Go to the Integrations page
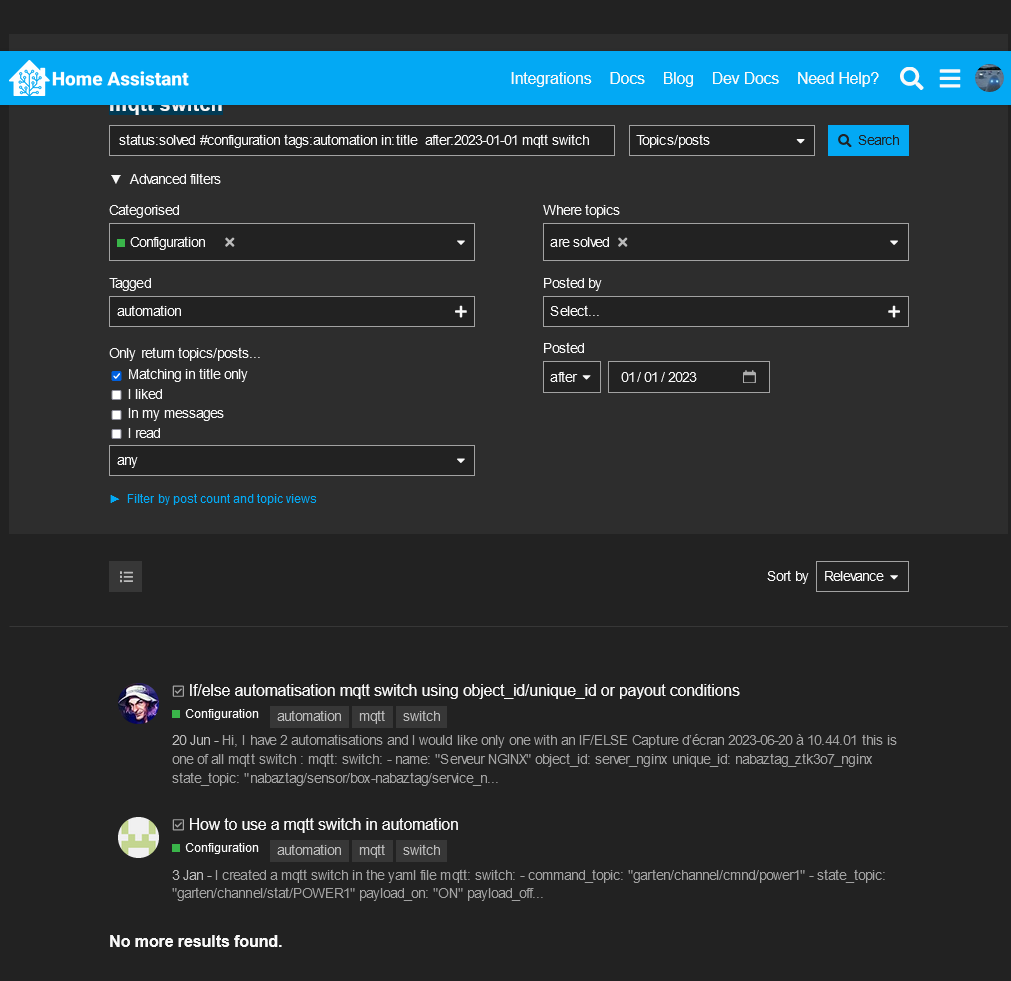The width and height of the screenshot is (1011, 981). (551, 78)
